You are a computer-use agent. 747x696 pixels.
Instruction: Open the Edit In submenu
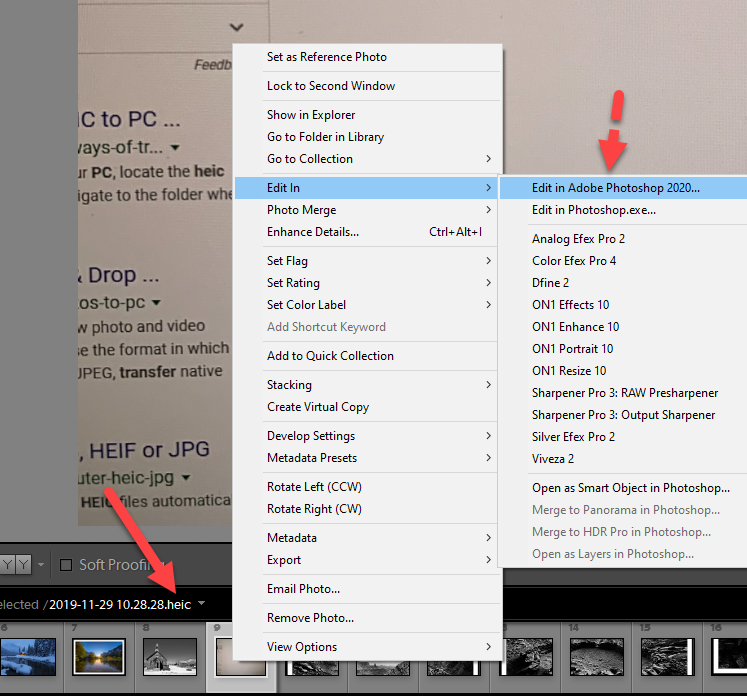point(366,188)
